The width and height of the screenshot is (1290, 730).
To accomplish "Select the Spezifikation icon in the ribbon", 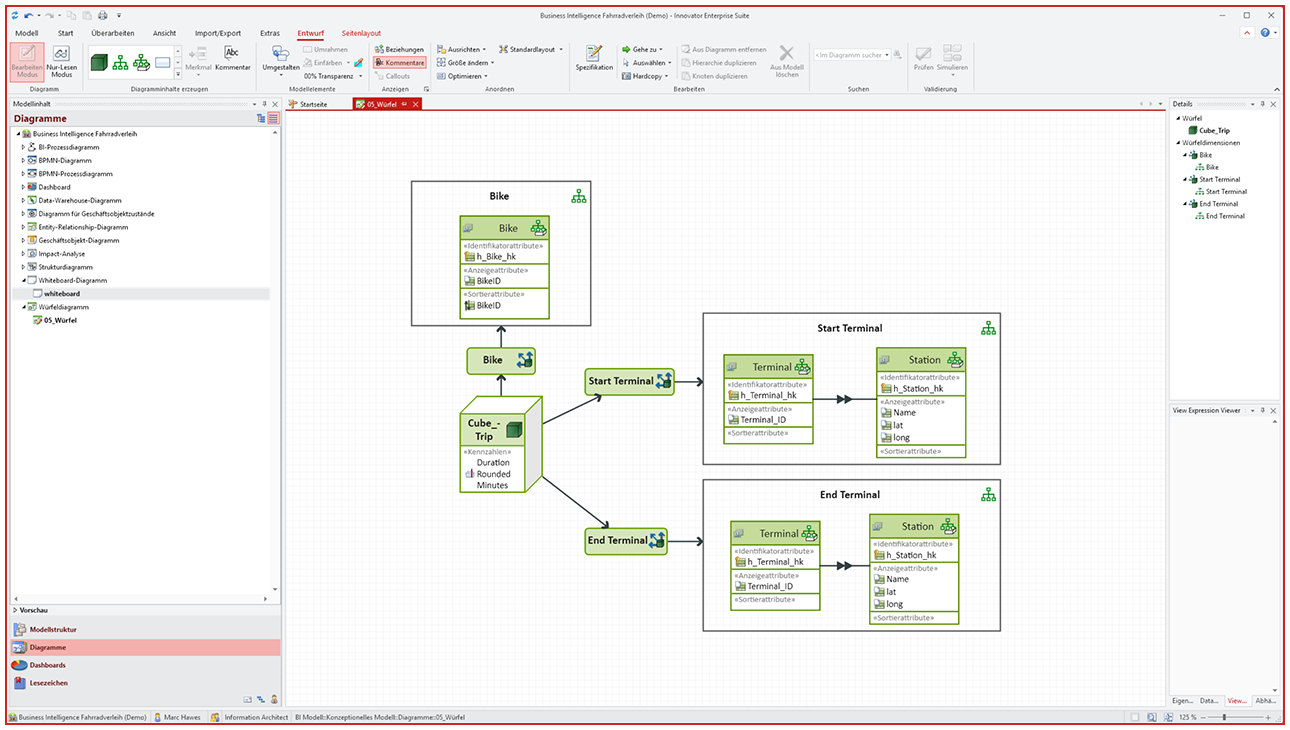I will (594, 58).
